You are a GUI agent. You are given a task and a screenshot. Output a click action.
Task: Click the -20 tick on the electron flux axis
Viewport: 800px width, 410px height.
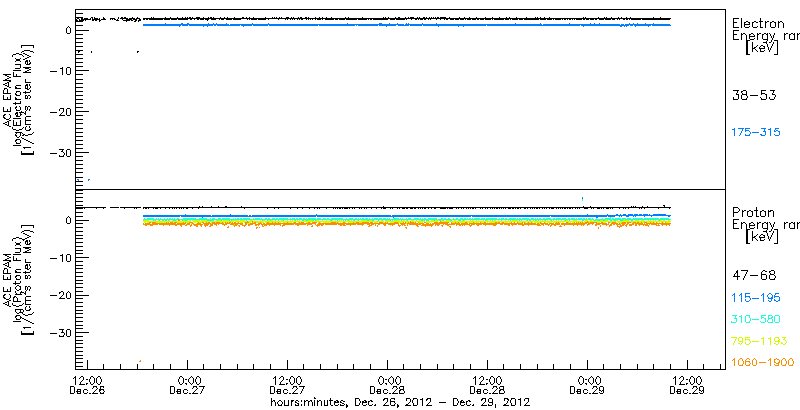(x=60, y=112)
